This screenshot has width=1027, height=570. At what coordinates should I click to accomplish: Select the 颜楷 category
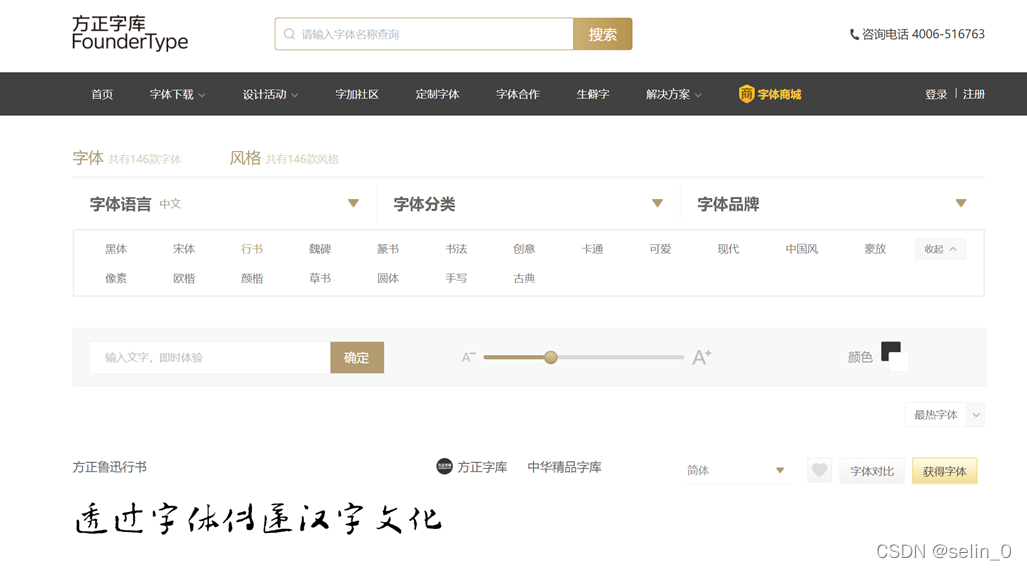tap(252, 278)
